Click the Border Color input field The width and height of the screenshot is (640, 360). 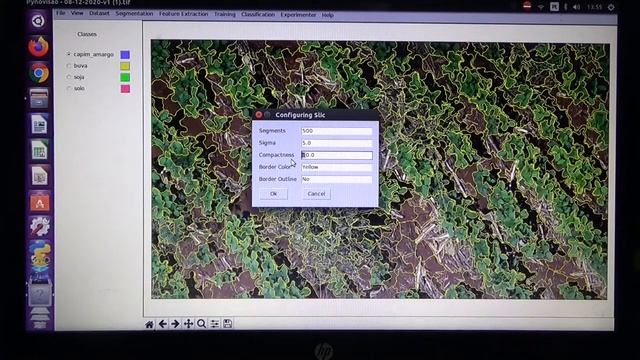point(337,167)
